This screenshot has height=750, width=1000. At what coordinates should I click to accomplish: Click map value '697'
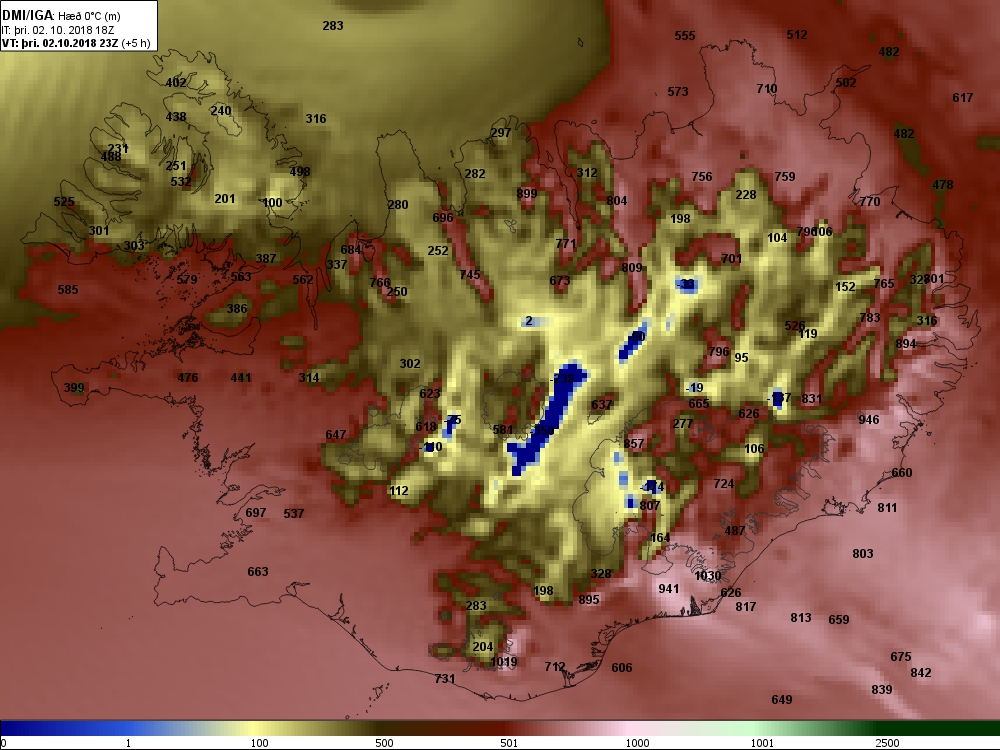pos(256,513)
